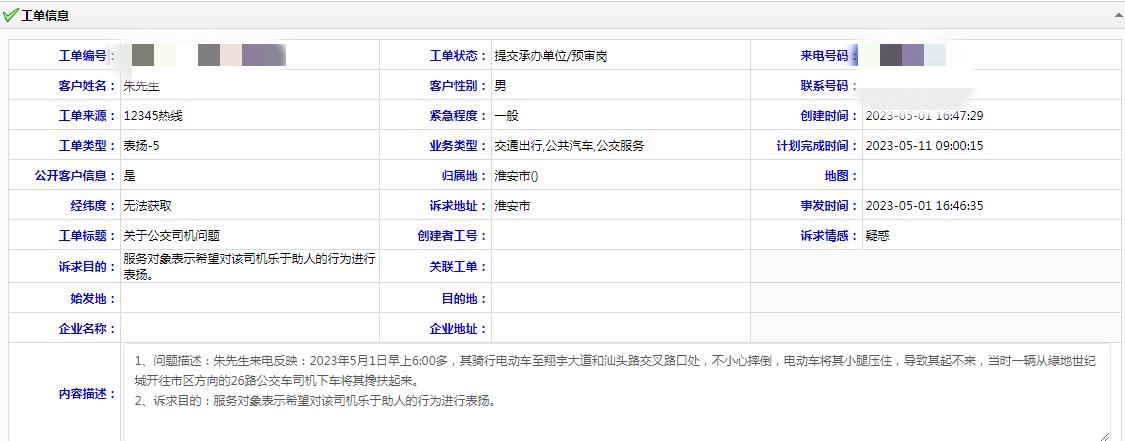Click the 工单信息 panel title
The width and height of the screenshot is (1125, 441).
(45, 16)
